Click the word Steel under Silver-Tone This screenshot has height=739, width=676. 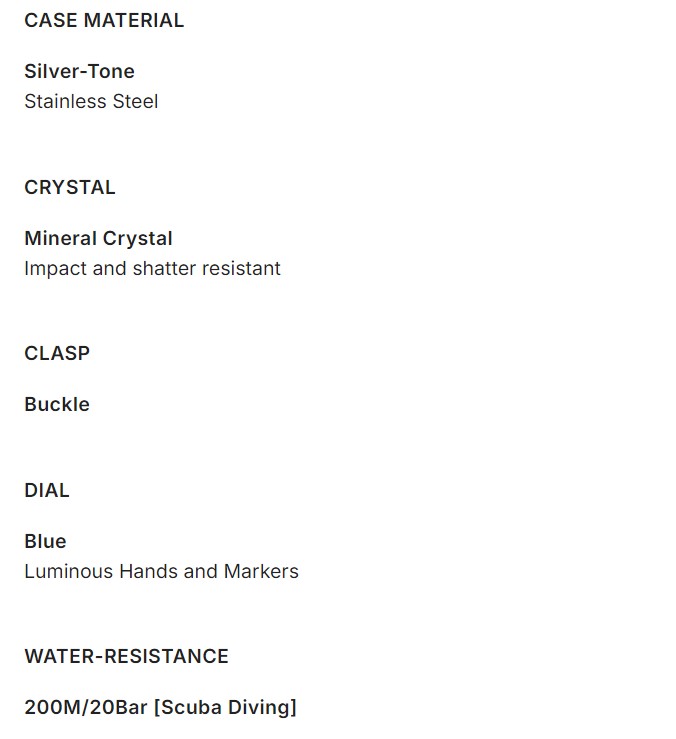click(x=135, y=101)
